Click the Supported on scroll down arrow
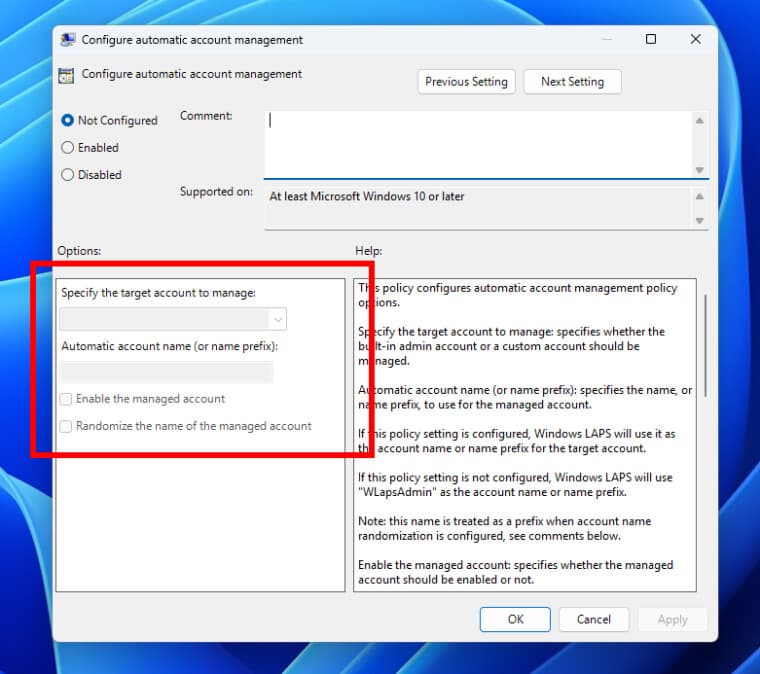This screenshot has height=674, width=760. pyautogui.click(x=699, y=221)
